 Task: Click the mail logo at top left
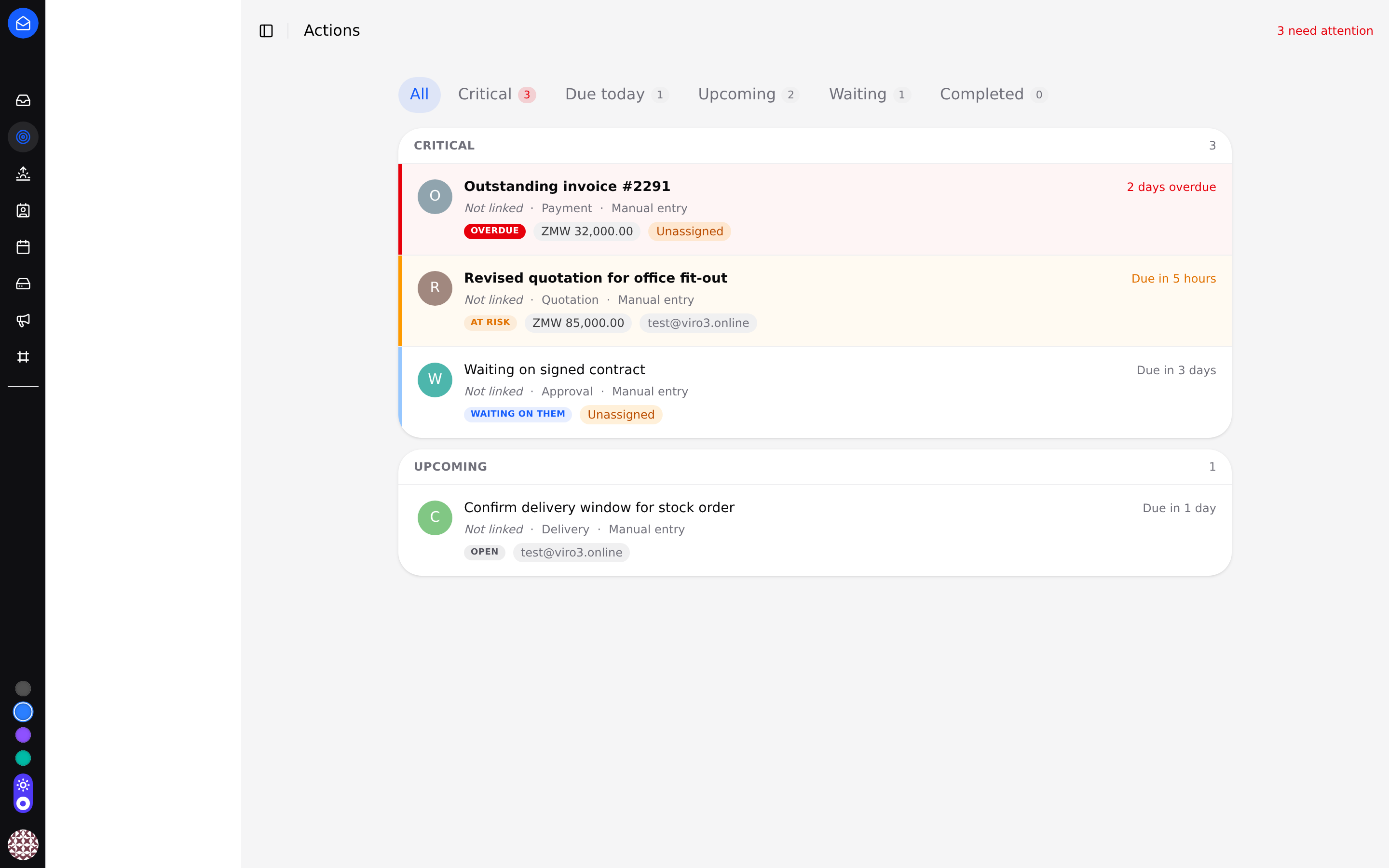pyautogui.click(x=23, y=23)
